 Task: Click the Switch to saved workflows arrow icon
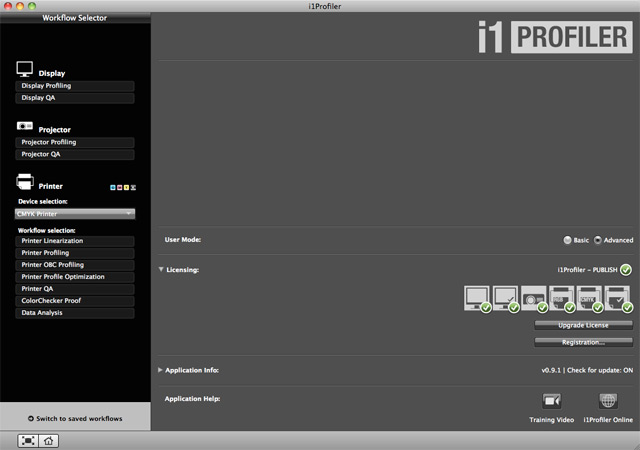tap(31, 419)
